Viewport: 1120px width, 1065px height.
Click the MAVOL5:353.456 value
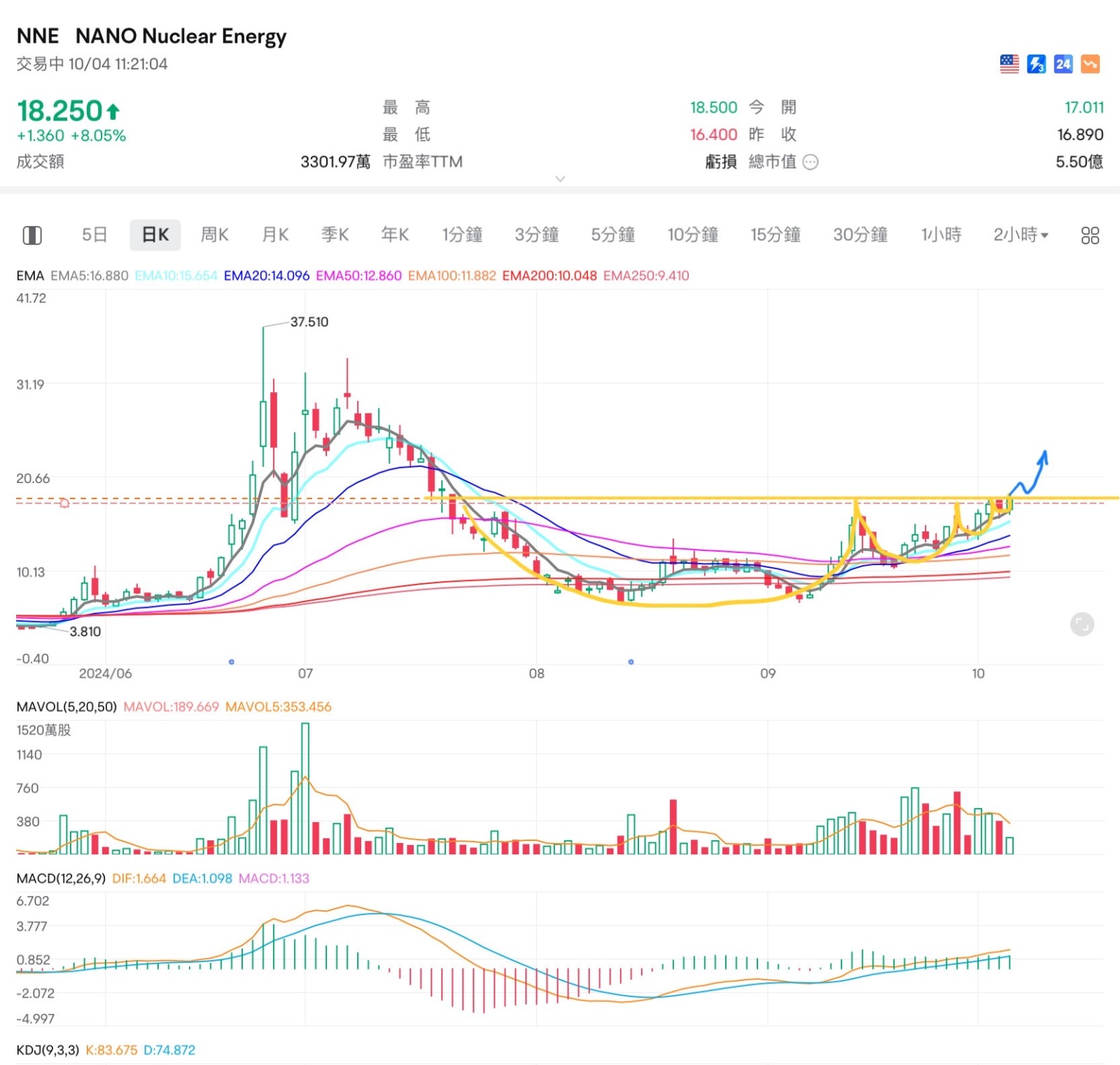pyautogui.click(x=278, y=707)
